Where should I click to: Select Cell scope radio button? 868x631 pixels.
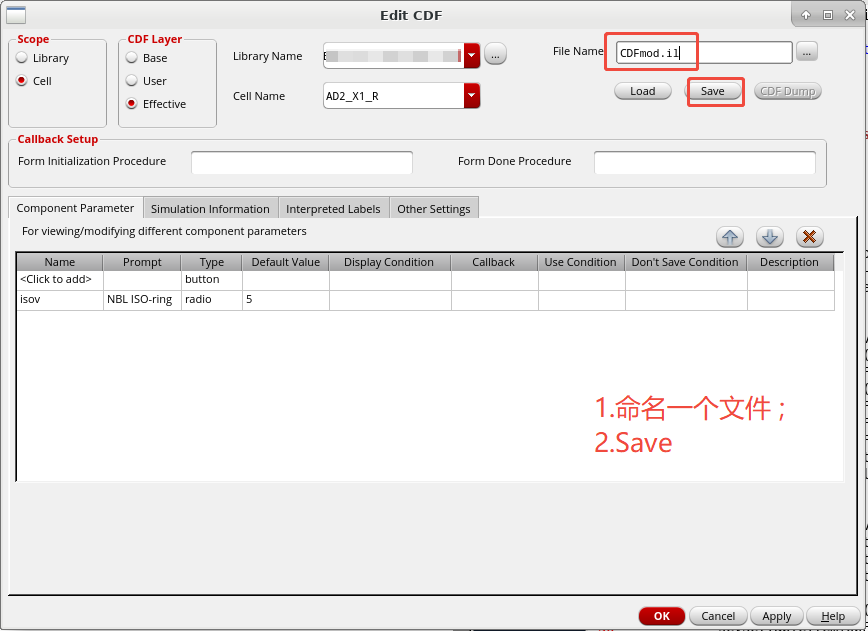tap(22, 81)
